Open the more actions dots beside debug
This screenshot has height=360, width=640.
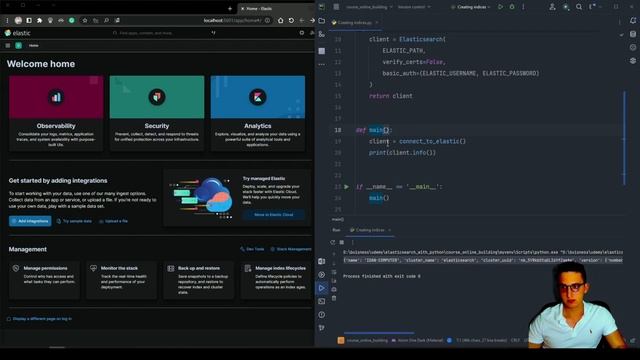click(523, 7)
